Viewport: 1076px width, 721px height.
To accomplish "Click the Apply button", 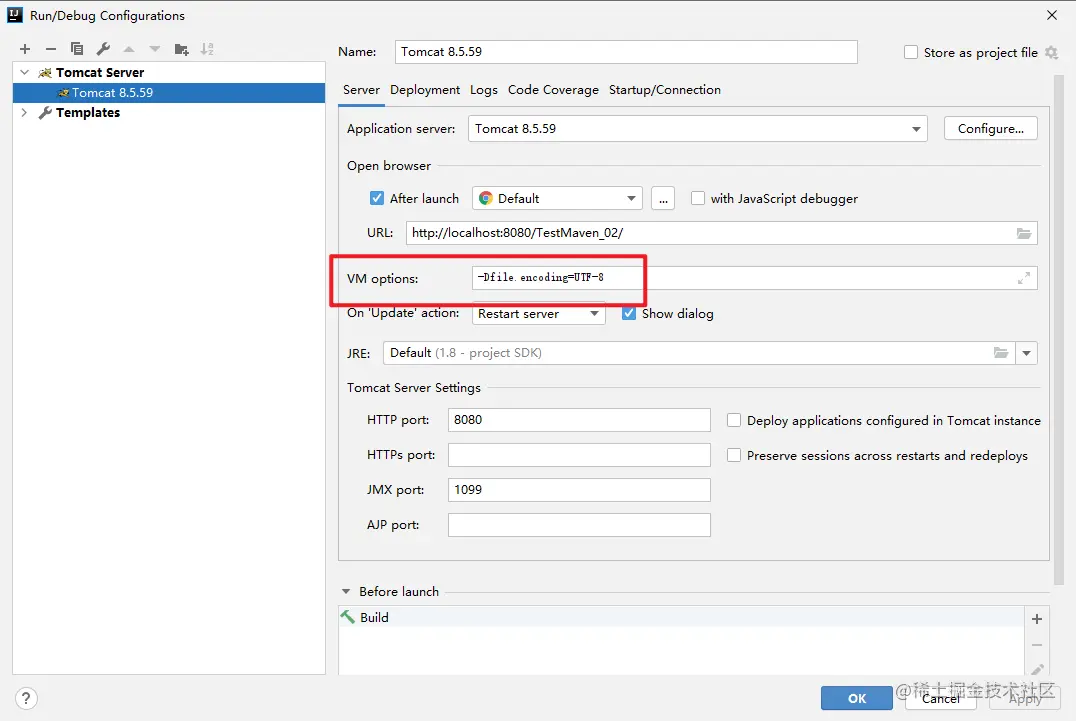I will click(1025, 698).
